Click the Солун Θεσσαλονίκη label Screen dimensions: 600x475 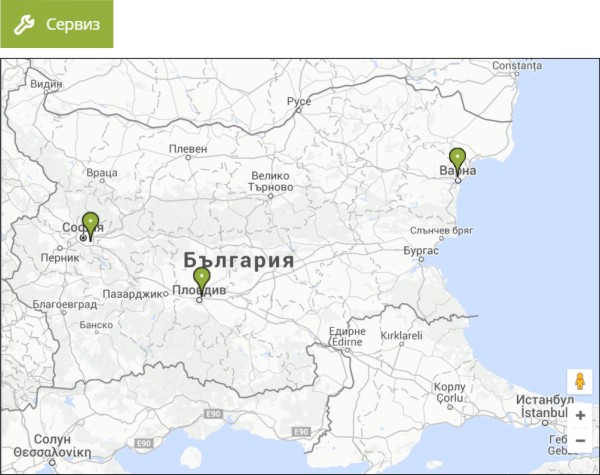(x=52, y=446)
